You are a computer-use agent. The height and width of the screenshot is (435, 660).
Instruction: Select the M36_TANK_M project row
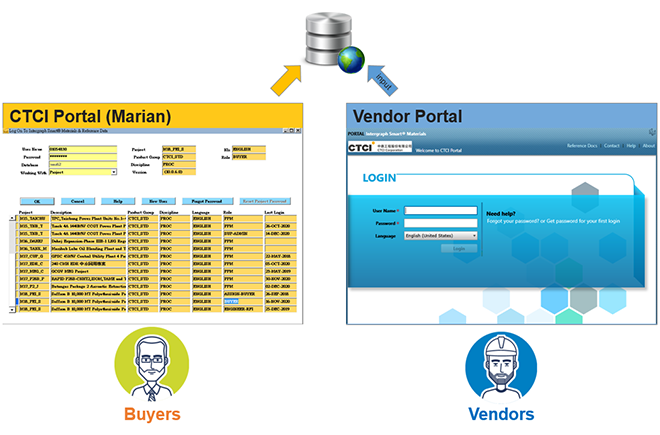click(x=157, y=249)
